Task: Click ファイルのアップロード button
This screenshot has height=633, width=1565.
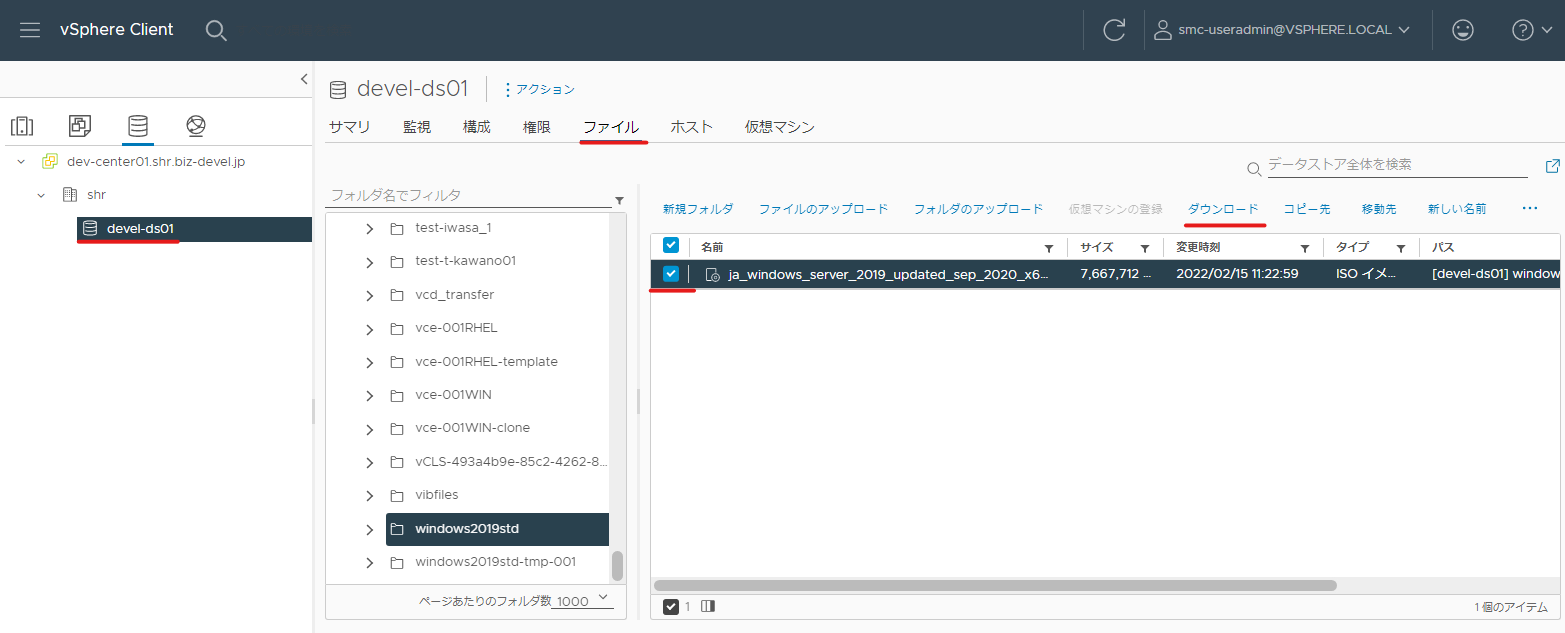Action: [x=823, y=209]
